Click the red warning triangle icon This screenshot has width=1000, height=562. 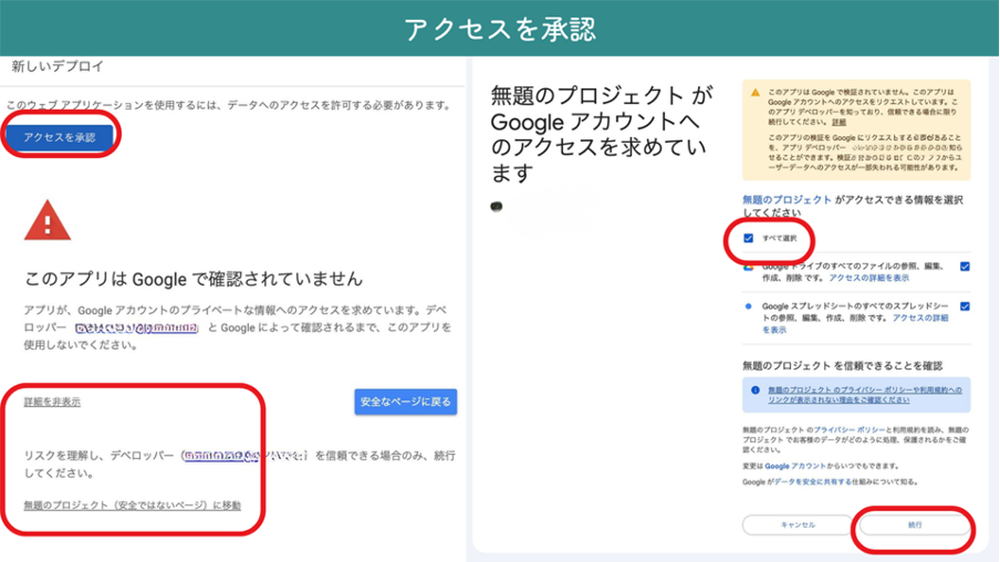(47, 221)
